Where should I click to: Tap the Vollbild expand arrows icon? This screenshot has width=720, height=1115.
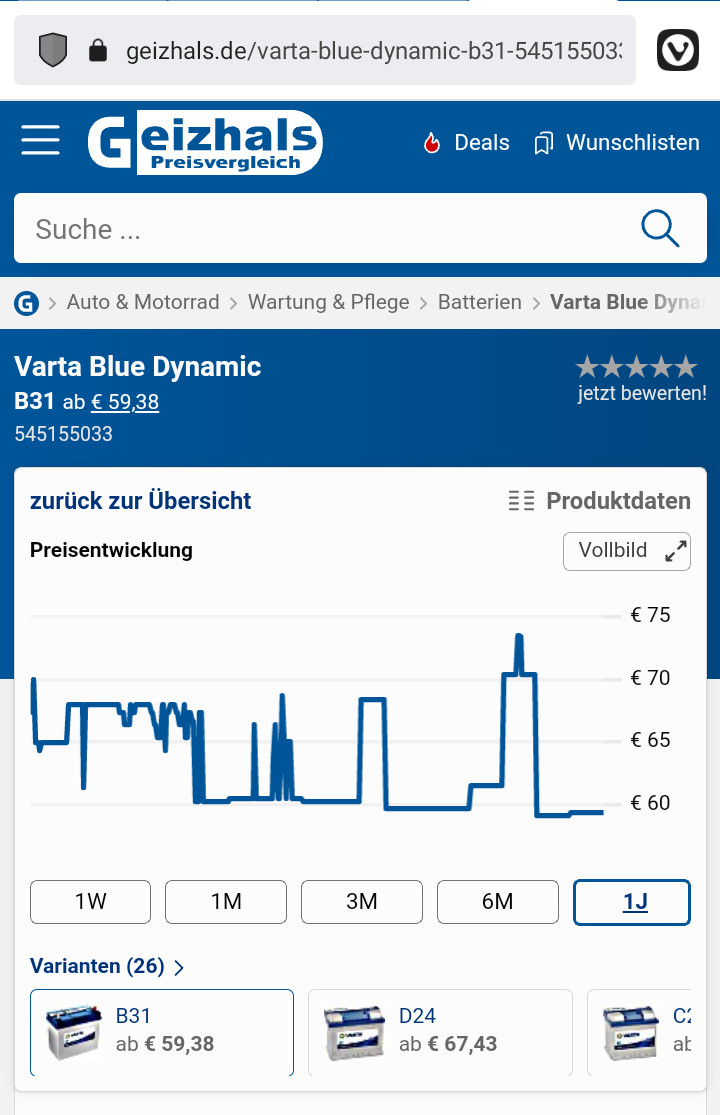pyautogui.click(x=676, y=551)
